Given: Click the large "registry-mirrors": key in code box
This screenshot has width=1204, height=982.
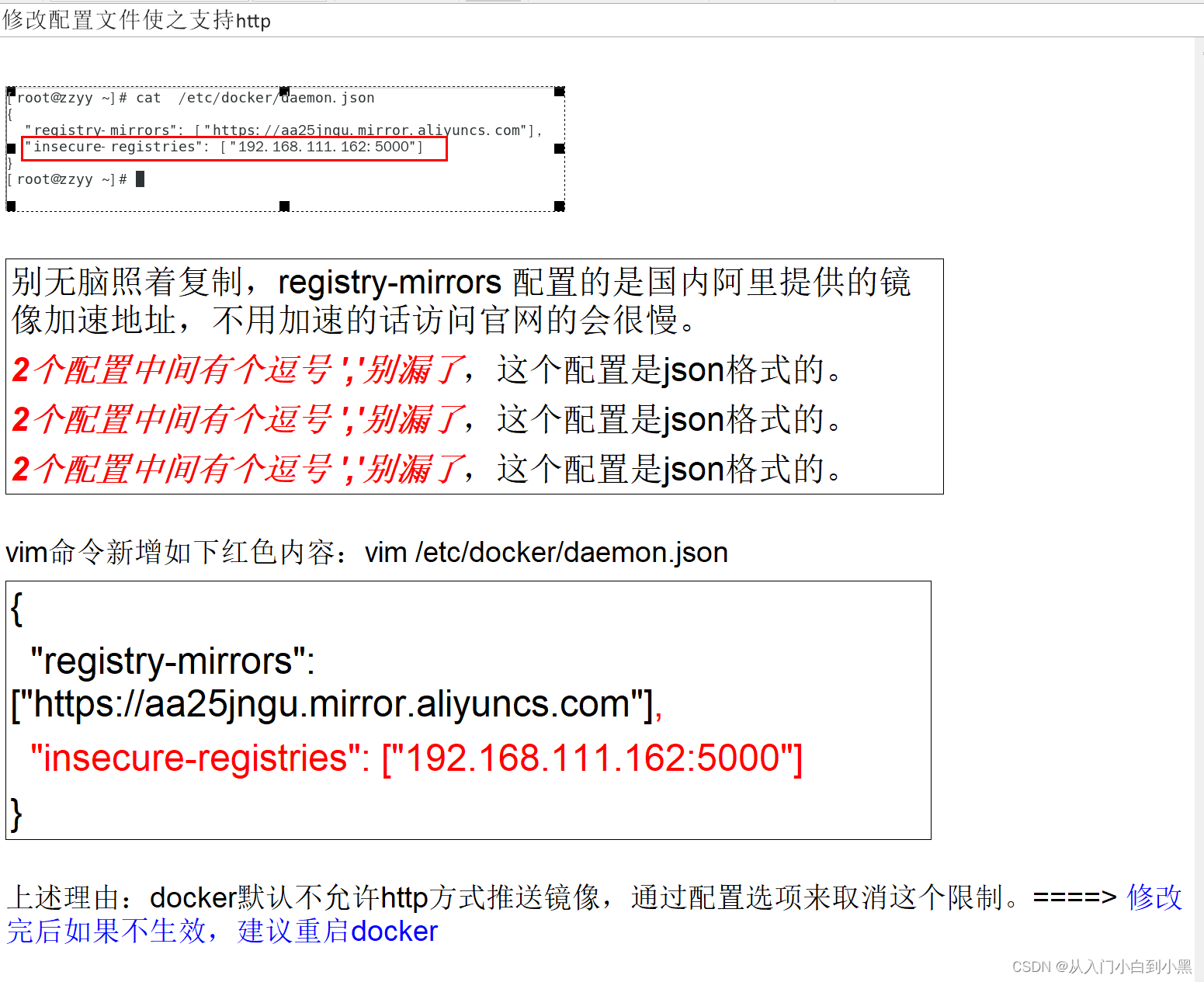Looking at the screenshot, I should (172, 661).
